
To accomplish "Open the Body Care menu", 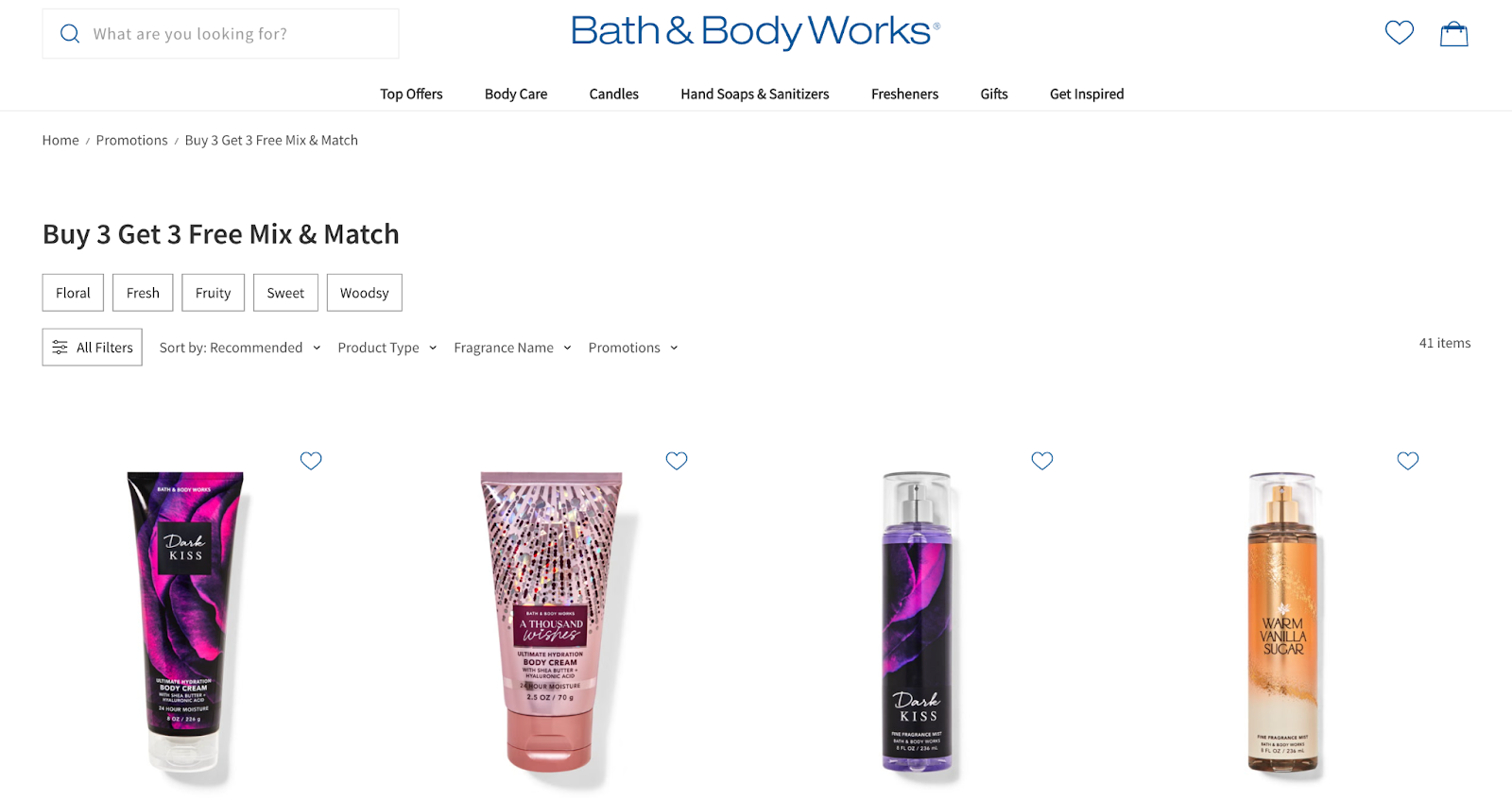I will pyautogui.click(x=516, y=94).
